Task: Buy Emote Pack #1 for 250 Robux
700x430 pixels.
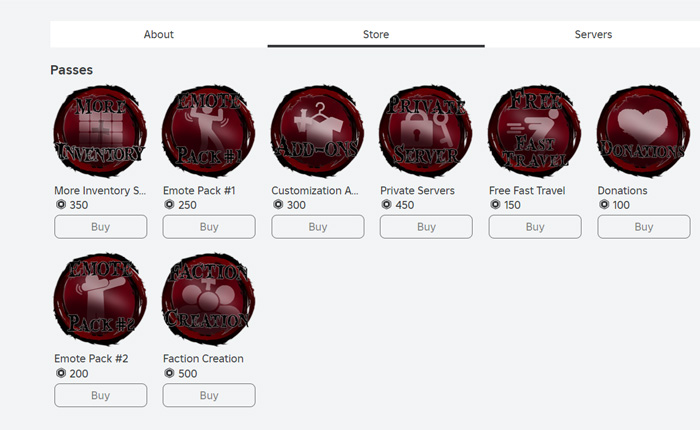Action: (x=209, y=227)
